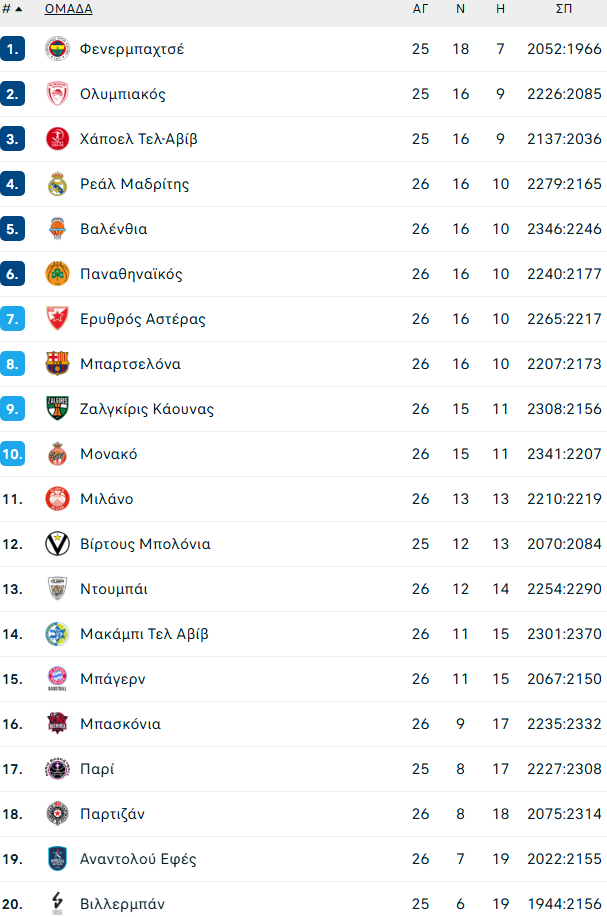
Task: Sort standings by ΟΜΑΔΑ column header
Action: click(x=68, y=9)
